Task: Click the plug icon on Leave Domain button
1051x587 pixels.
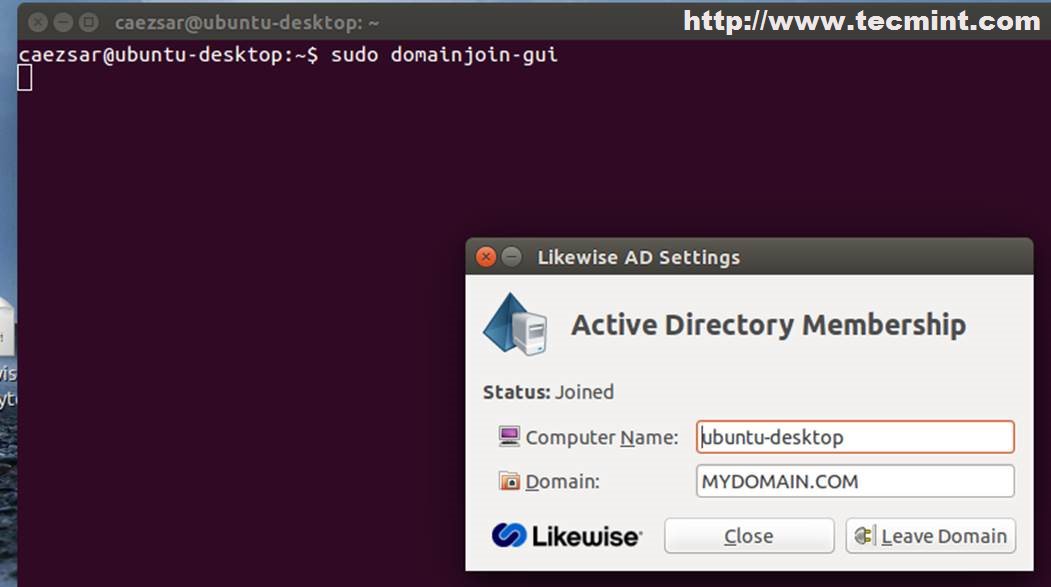Action: click(x=863, y=535)
